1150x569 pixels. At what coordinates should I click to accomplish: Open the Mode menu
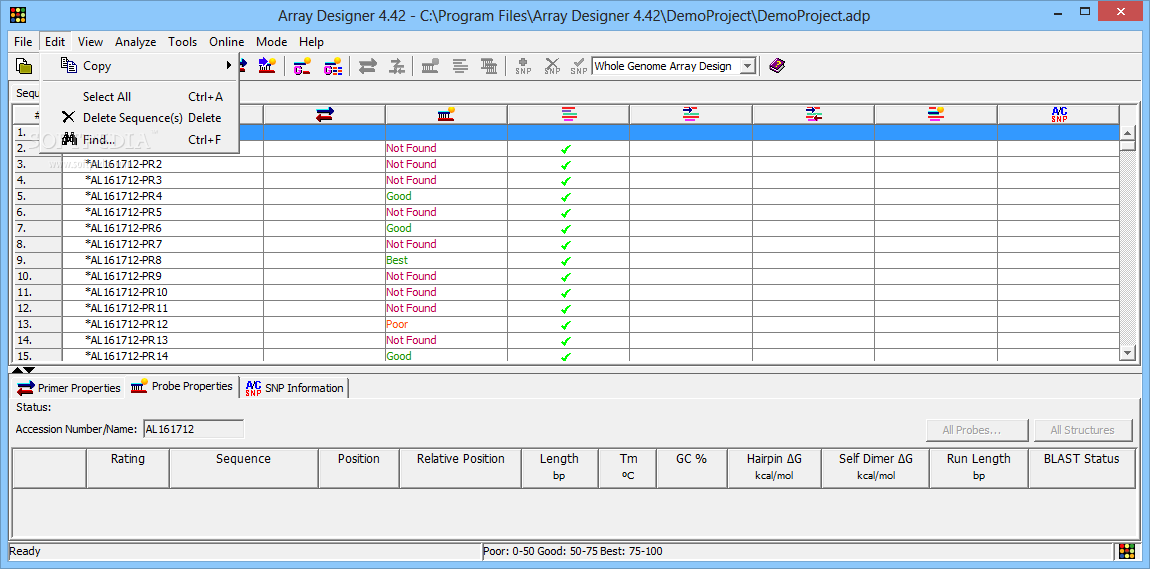click(x=272, y=42)
